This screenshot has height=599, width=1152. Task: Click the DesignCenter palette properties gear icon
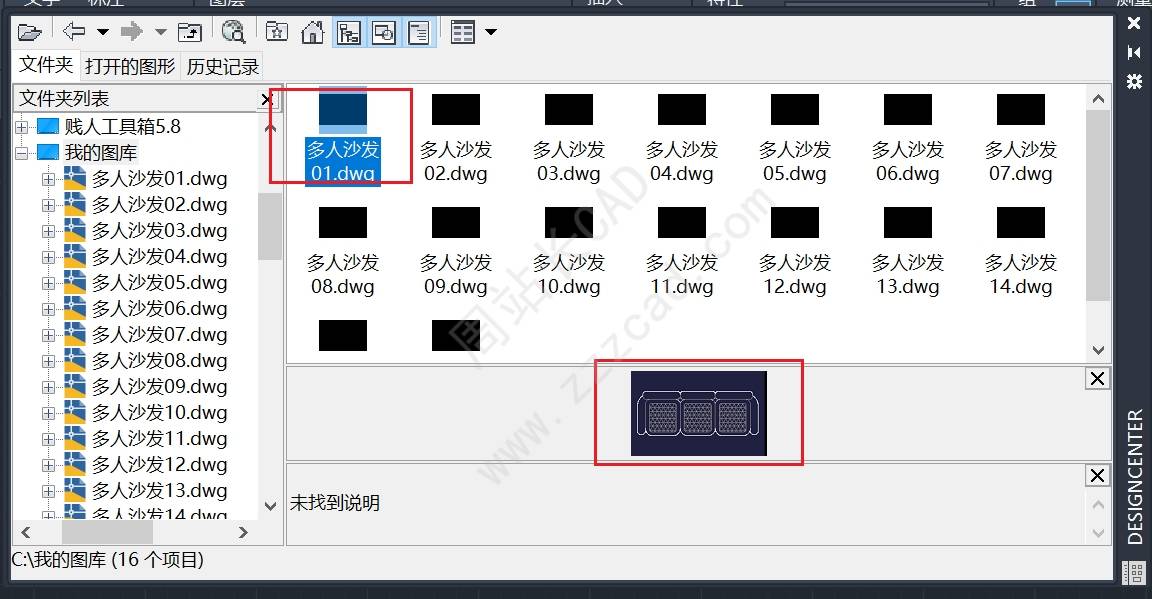1134,81
